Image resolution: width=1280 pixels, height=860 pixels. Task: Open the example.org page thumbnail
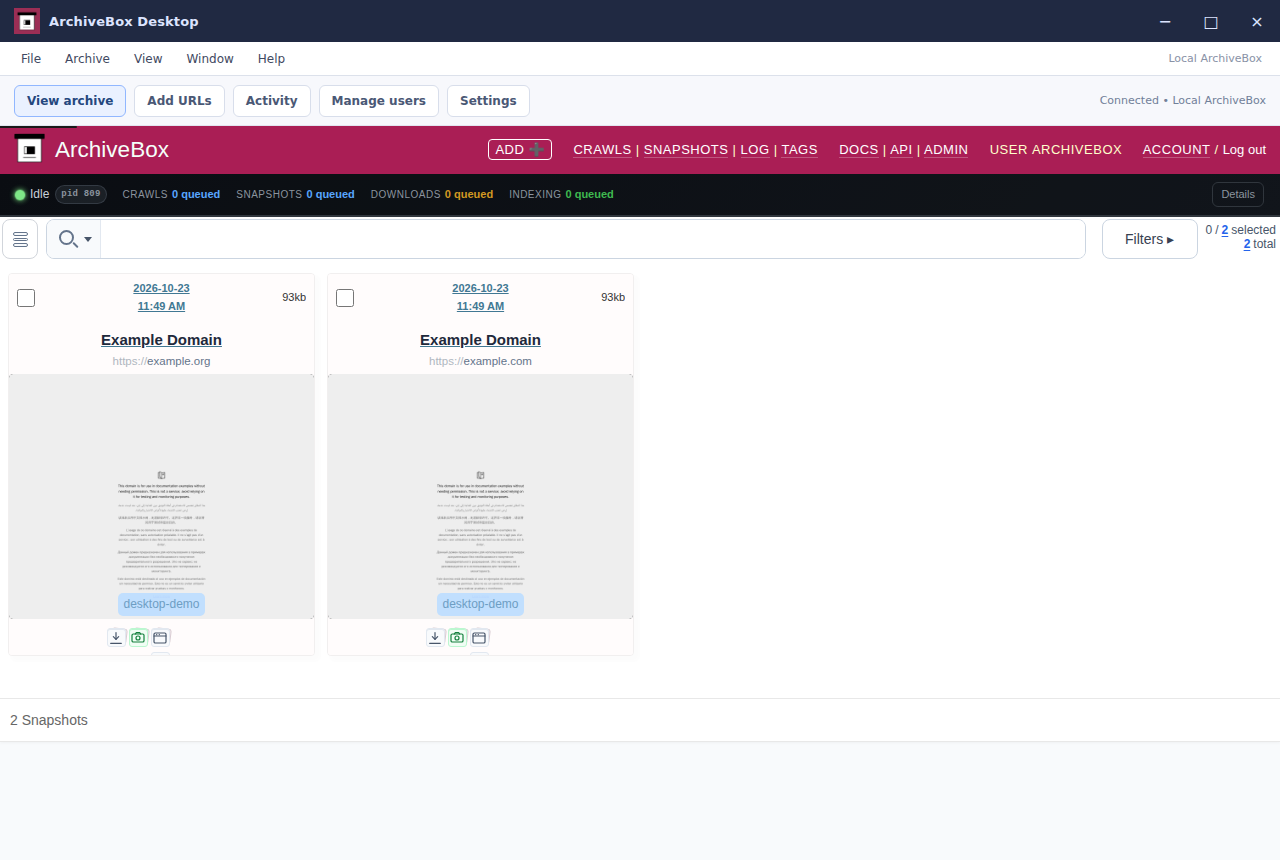[161, 496]
